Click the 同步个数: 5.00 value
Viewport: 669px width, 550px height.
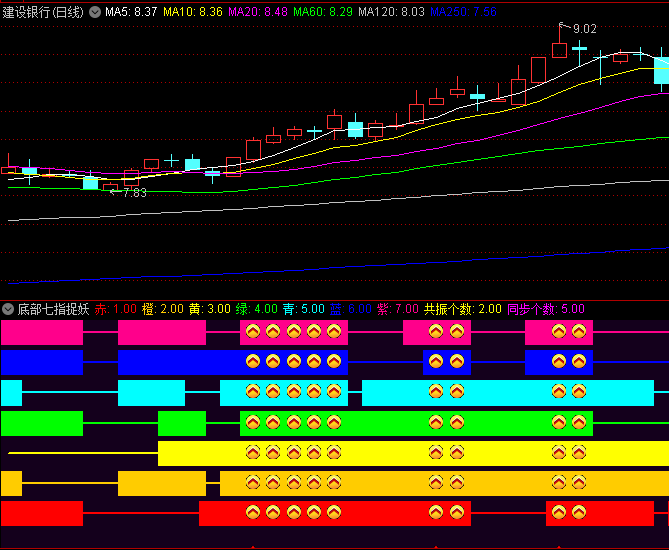pos(546,309)
